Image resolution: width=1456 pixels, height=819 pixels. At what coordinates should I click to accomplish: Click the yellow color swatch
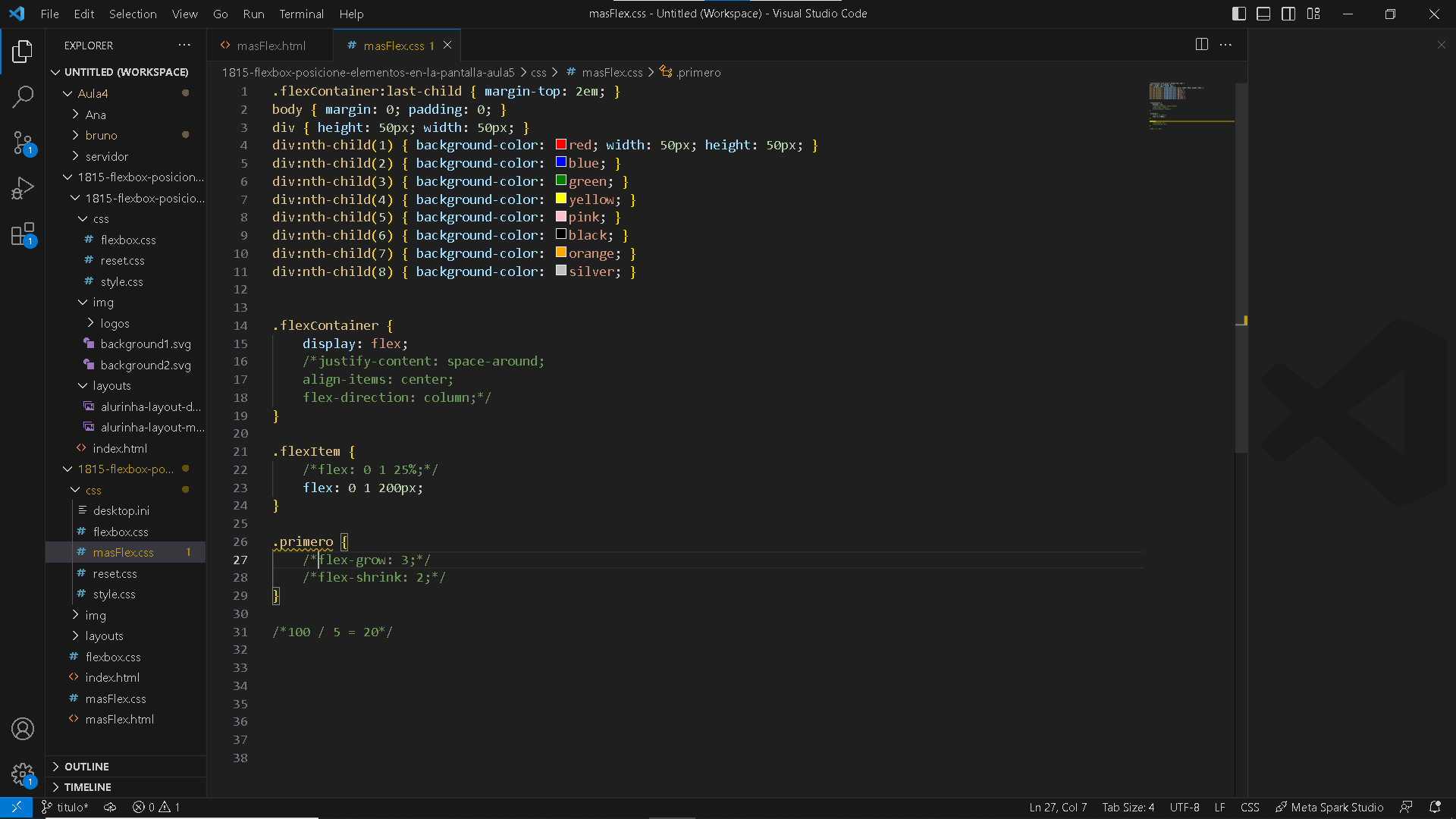pyautogui.click(x=561, y=199)
